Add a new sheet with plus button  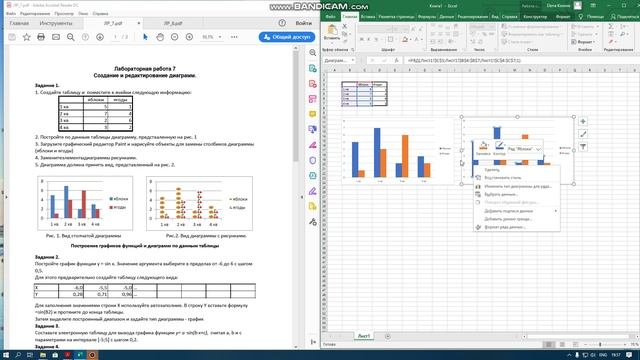(x=388, y=336)
